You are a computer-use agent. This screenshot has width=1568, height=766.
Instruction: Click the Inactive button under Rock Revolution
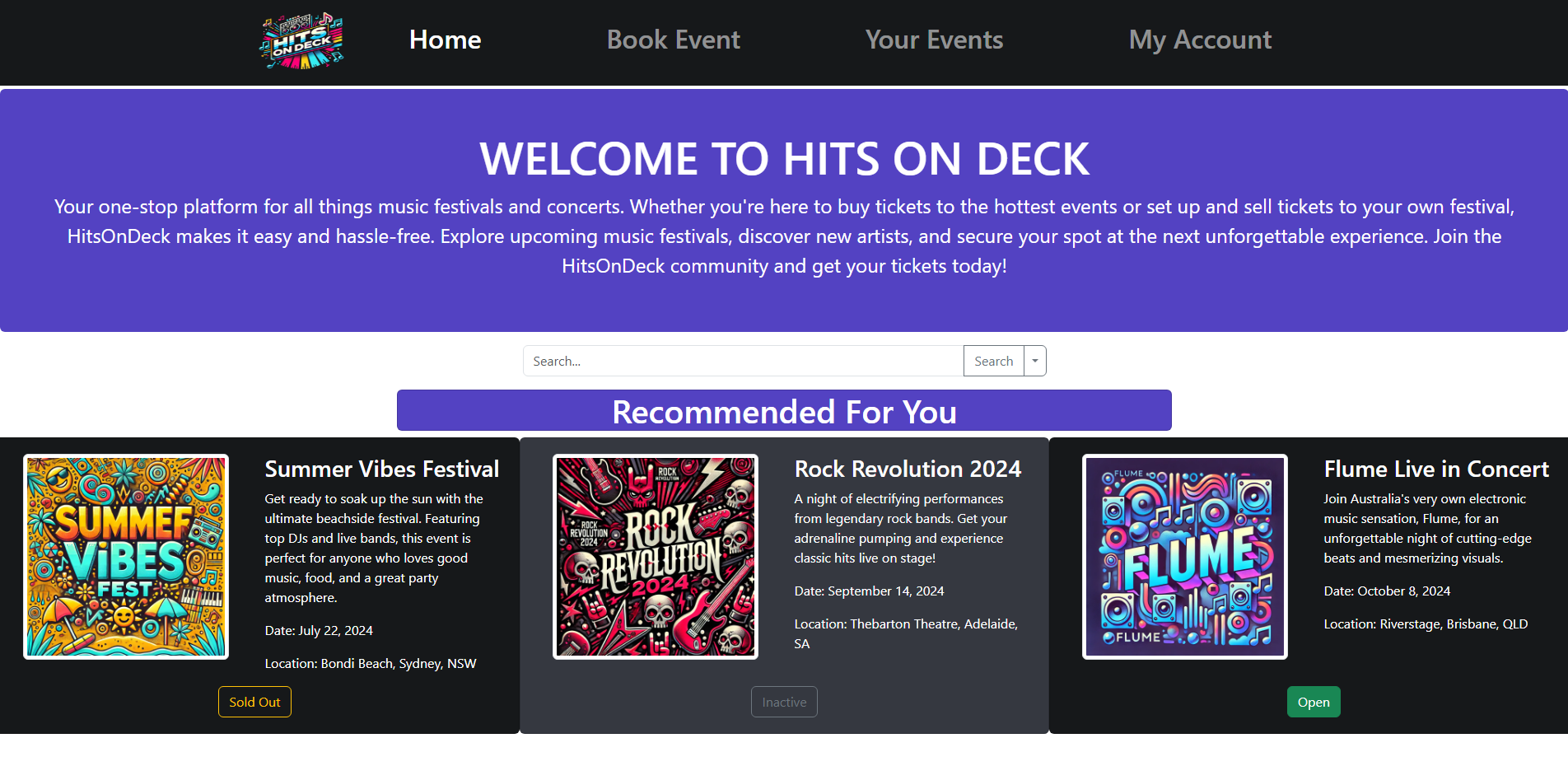point(784,702)
